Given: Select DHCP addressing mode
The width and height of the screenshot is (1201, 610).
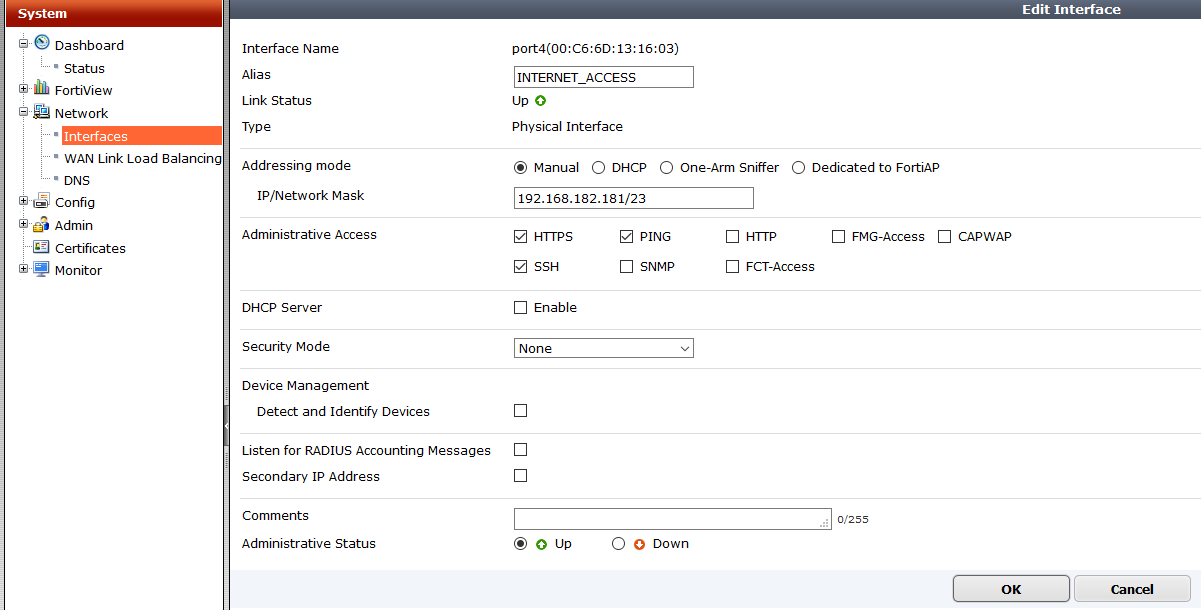Looking at the screenshot, I should (599, 168).
